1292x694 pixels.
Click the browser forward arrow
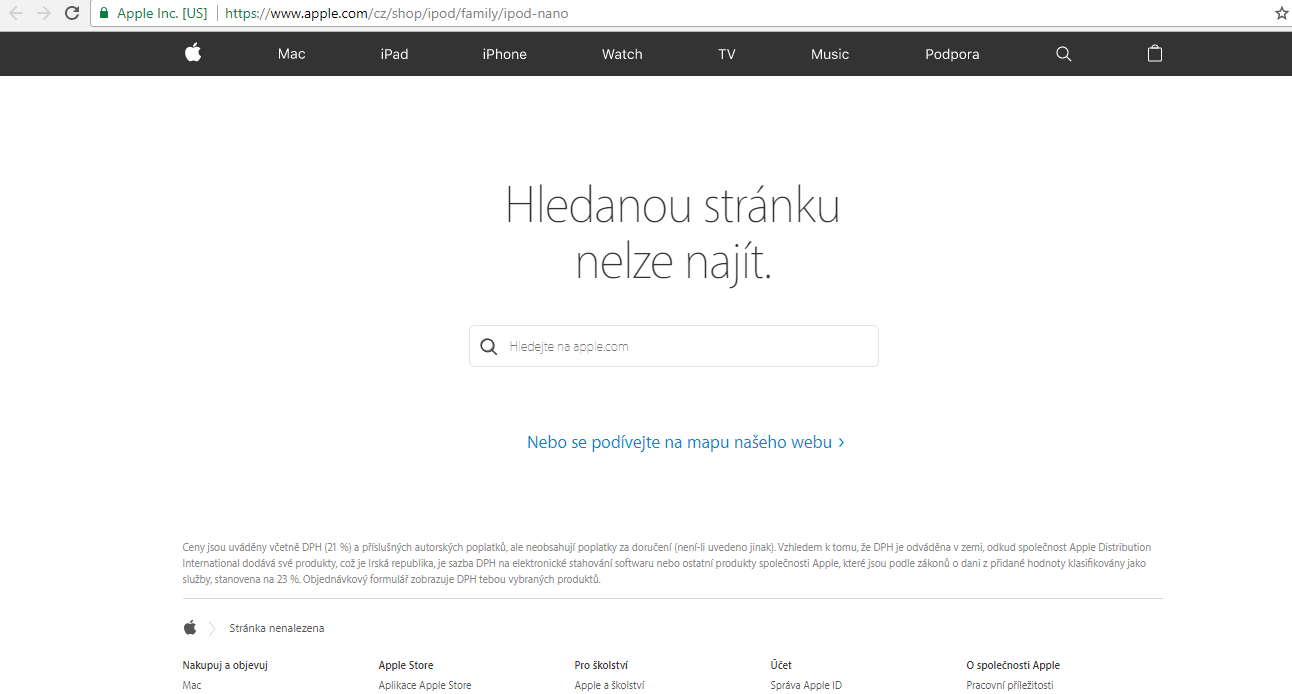click(x=44, y=14)
